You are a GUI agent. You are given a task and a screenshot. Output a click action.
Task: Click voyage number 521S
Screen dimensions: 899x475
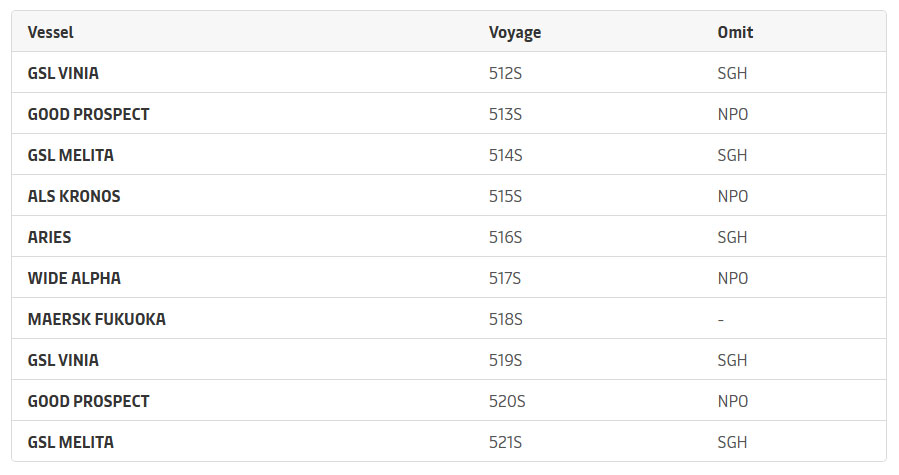point(505,442)
